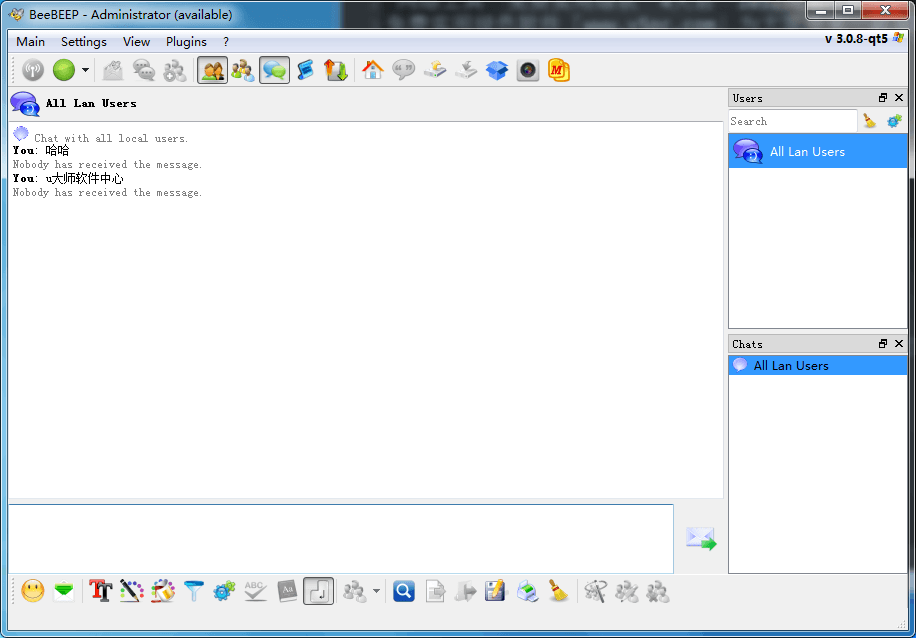Click the broom clear search icon in Users panel
This screenshot has width=916, height=638.
[870, 121]
